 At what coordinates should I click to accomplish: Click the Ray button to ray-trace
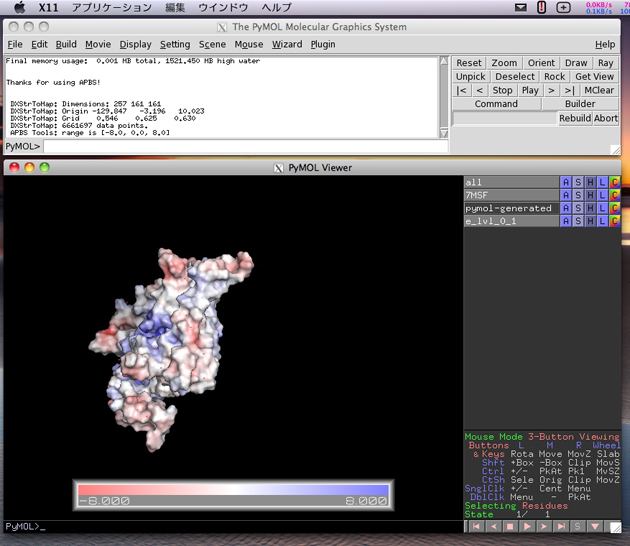(x=605, y=63)
